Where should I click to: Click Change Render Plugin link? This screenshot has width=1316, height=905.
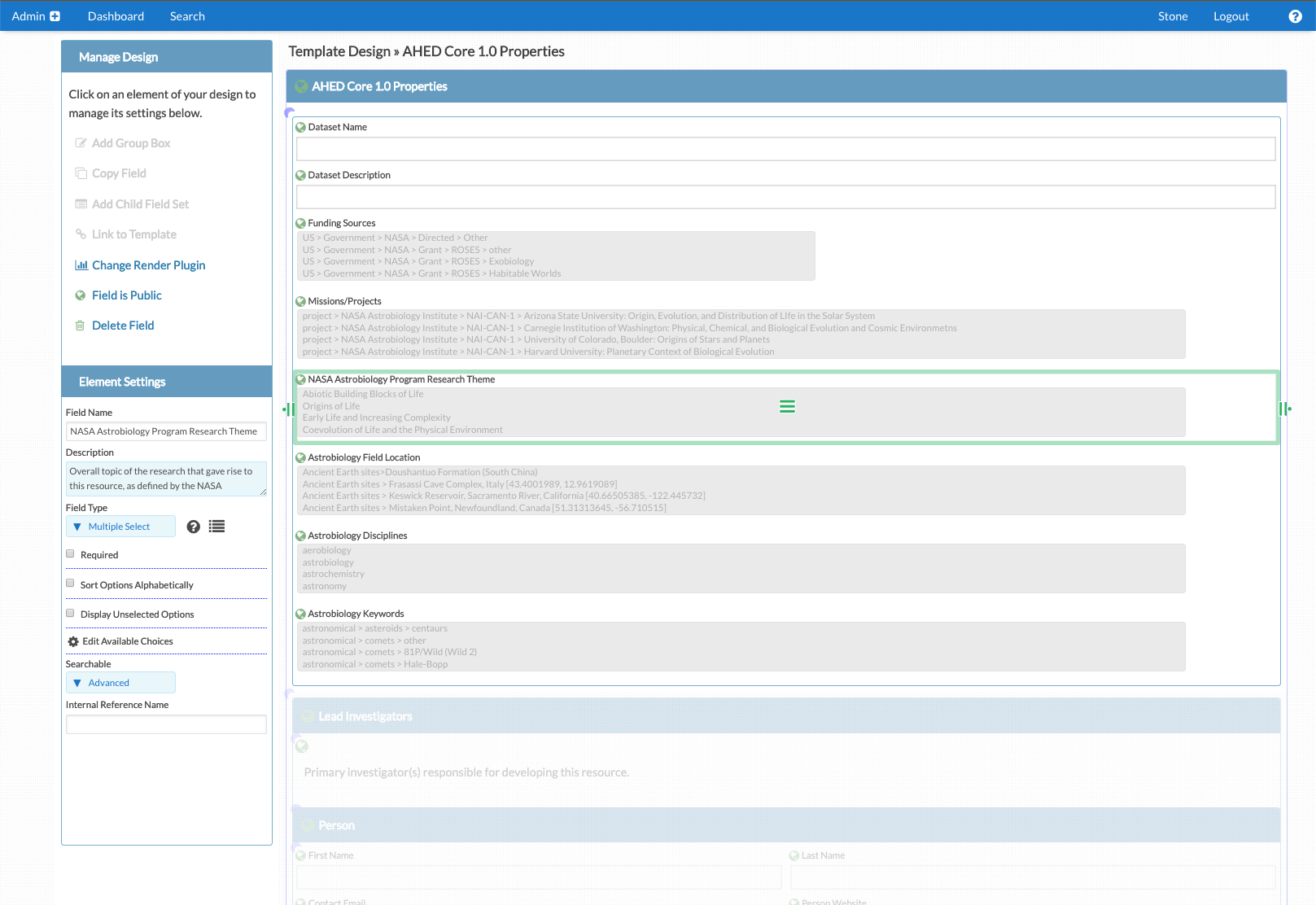[148, 265]
